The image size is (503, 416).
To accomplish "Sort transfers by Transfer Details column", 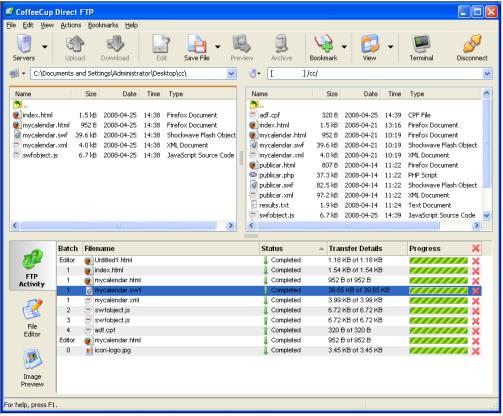I will click(x=367, y=248).
